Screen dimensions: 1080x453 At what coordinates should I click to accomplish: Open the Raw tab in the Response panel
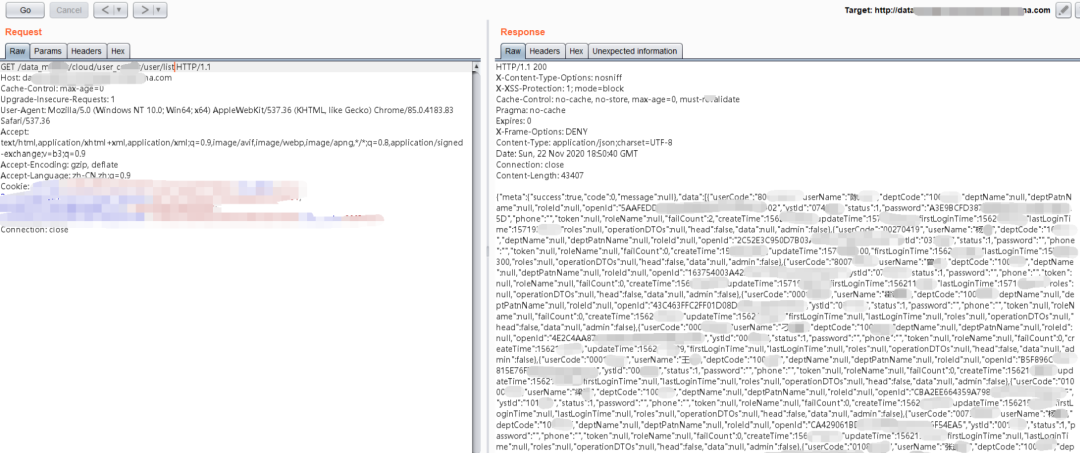coord(512,52)
